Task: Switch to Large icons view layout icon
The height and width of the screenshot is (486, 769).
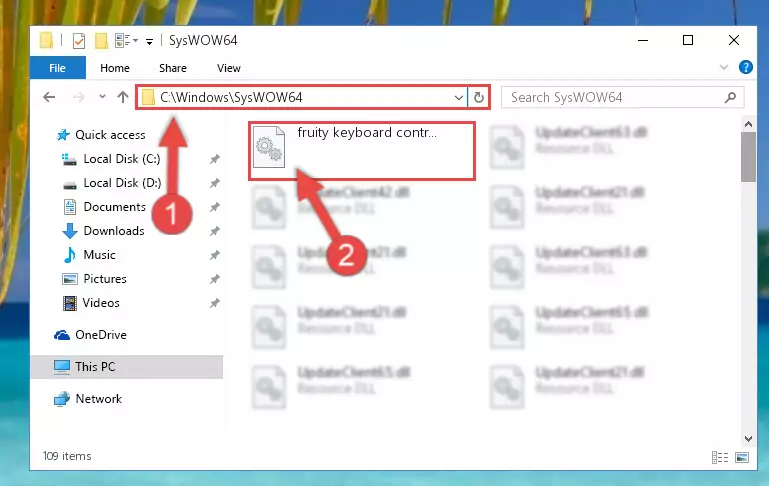Action: click(742, 458)
